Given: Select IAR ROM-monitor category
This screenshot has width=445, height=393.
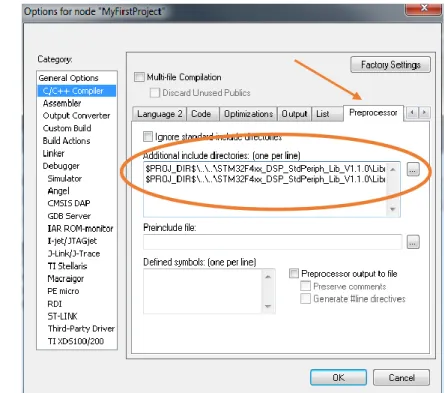Looking at the screenshot, I should click(x=80, y=229).
